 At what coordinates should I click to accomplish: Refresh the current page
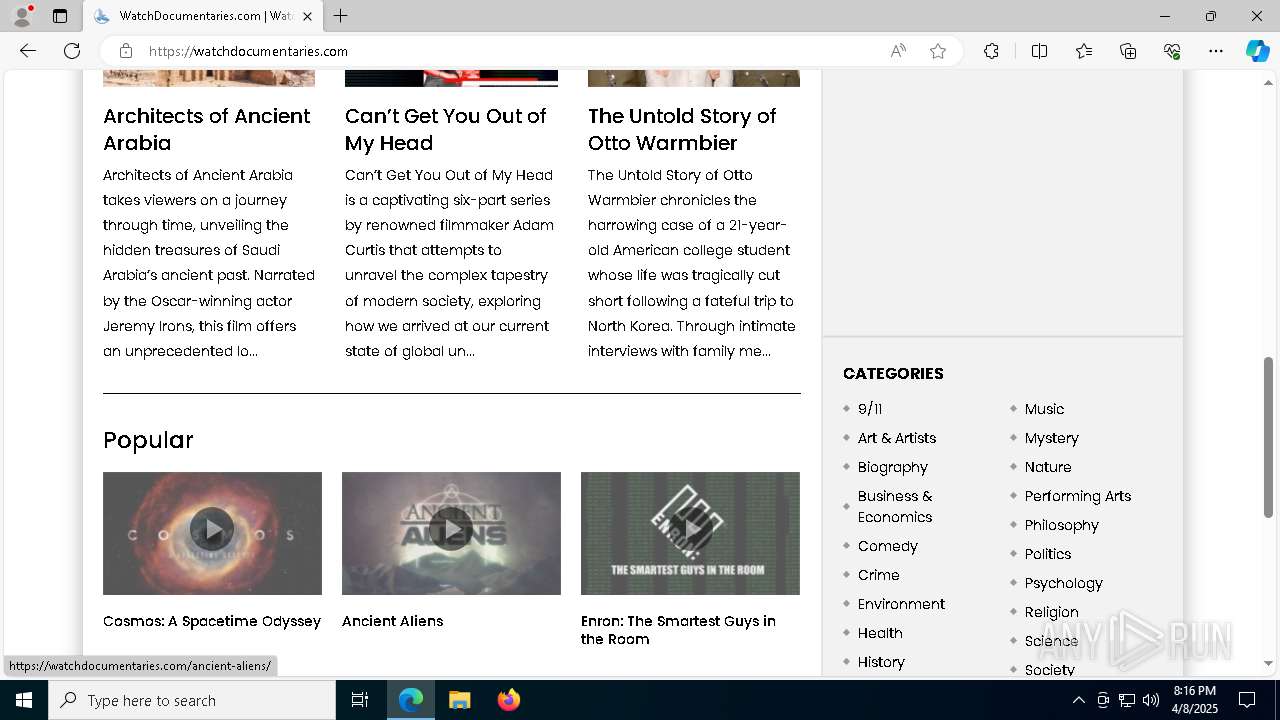pyautogui.click(x=72, y=51)
